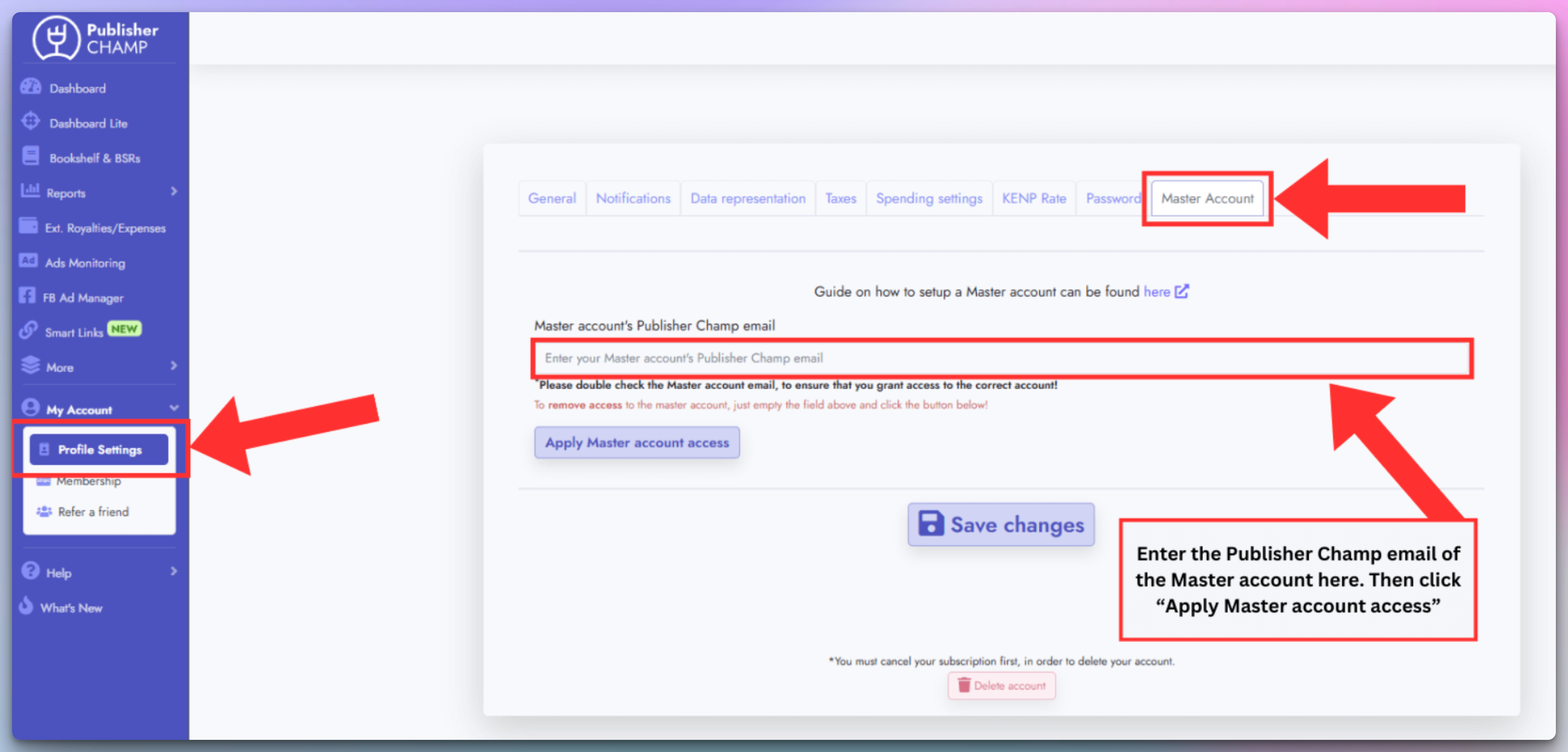Click the FB Ad Manager Facebook icon
Viewport: 1568px width, 752px height.
click(27, 296)
